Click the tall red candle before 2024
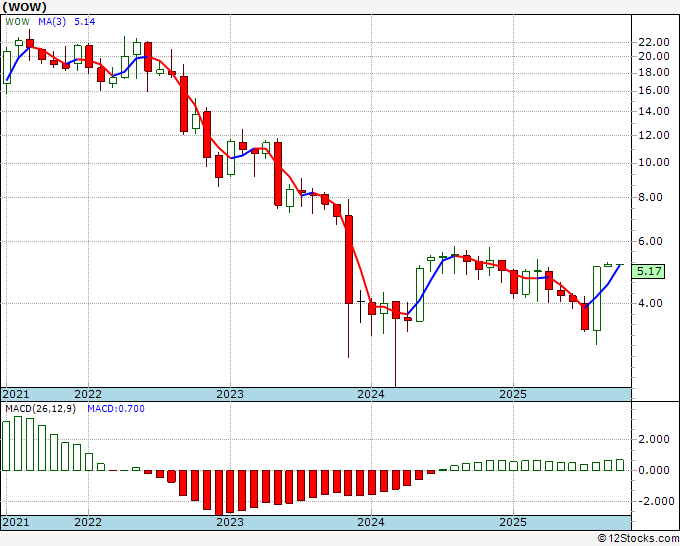680x546 pixels. (x=349, y=259)
